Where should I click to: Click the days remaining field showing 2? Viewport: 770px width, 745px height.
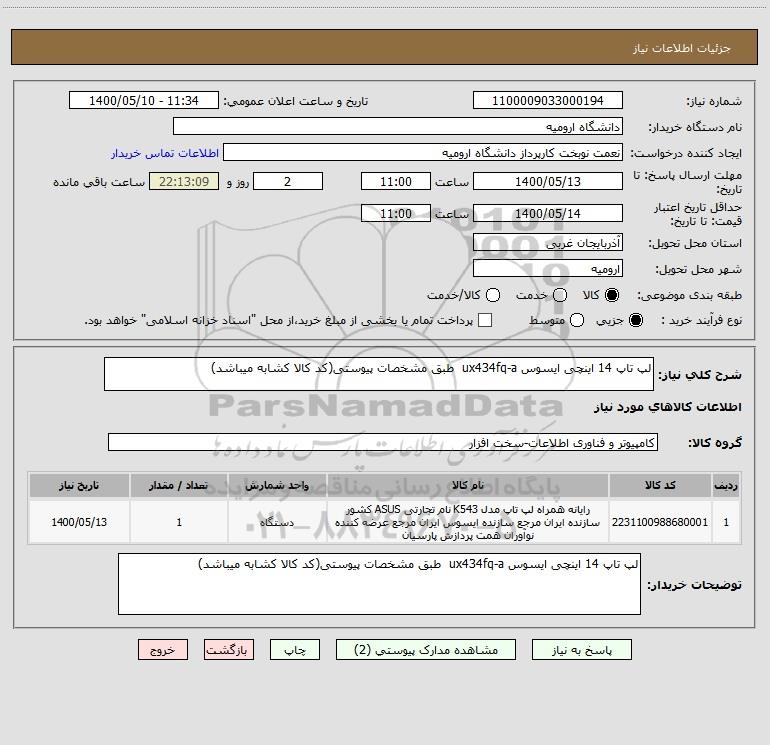(288, 181)
